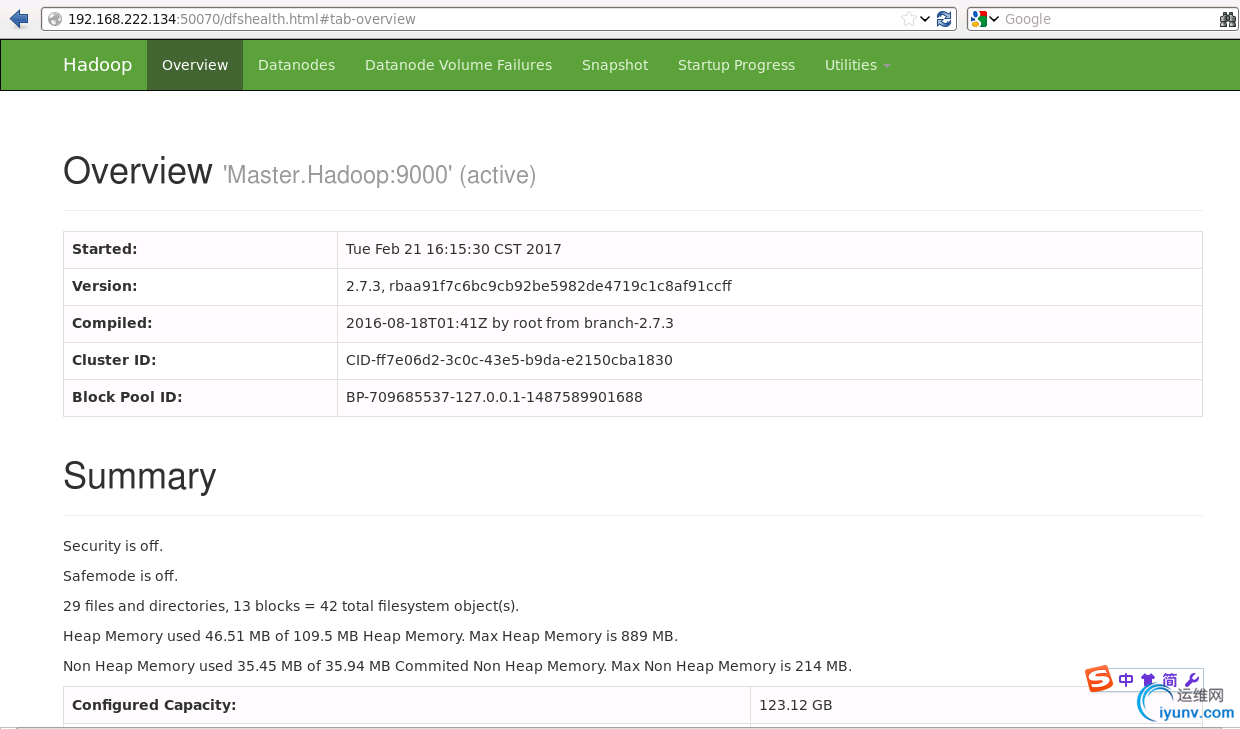Click the binoculars search icon

coord(1228,19)
